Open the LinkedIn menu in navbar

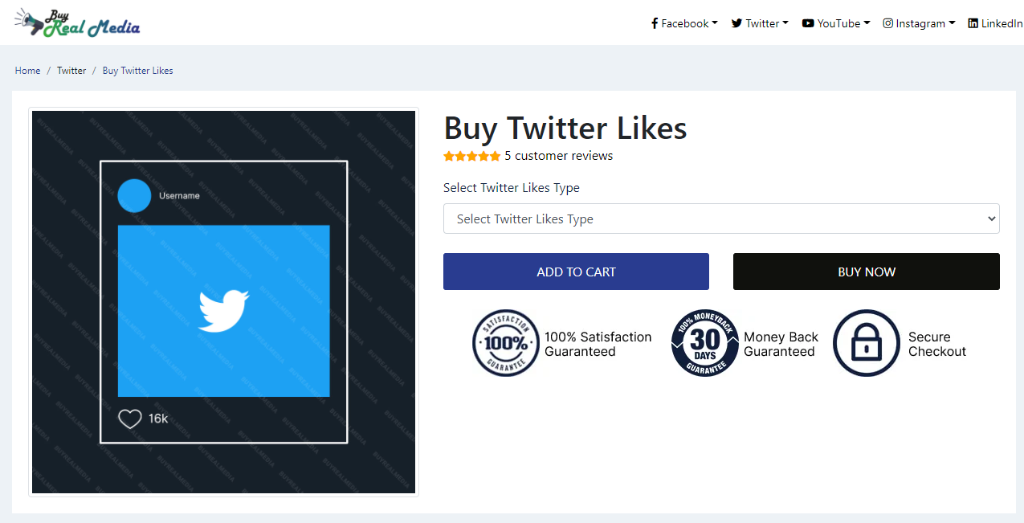pyautogui.click(x=996, y=24)
